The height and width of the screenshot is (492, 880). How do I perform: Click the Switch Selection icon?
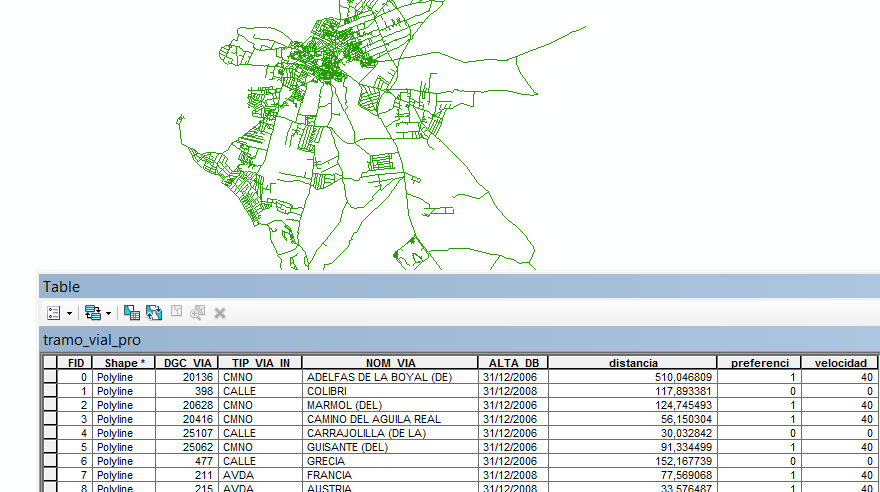click(154, 313)
